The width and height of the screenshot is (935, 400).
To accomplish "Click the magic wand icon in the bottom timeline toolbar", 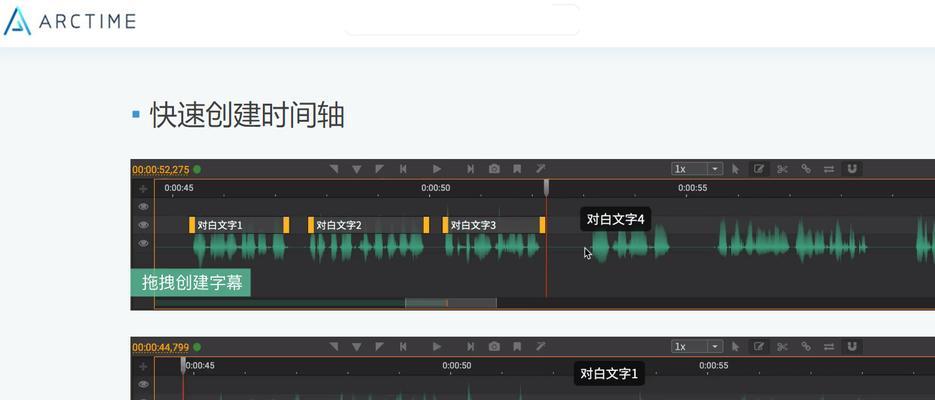I will [x=540, y=346].
